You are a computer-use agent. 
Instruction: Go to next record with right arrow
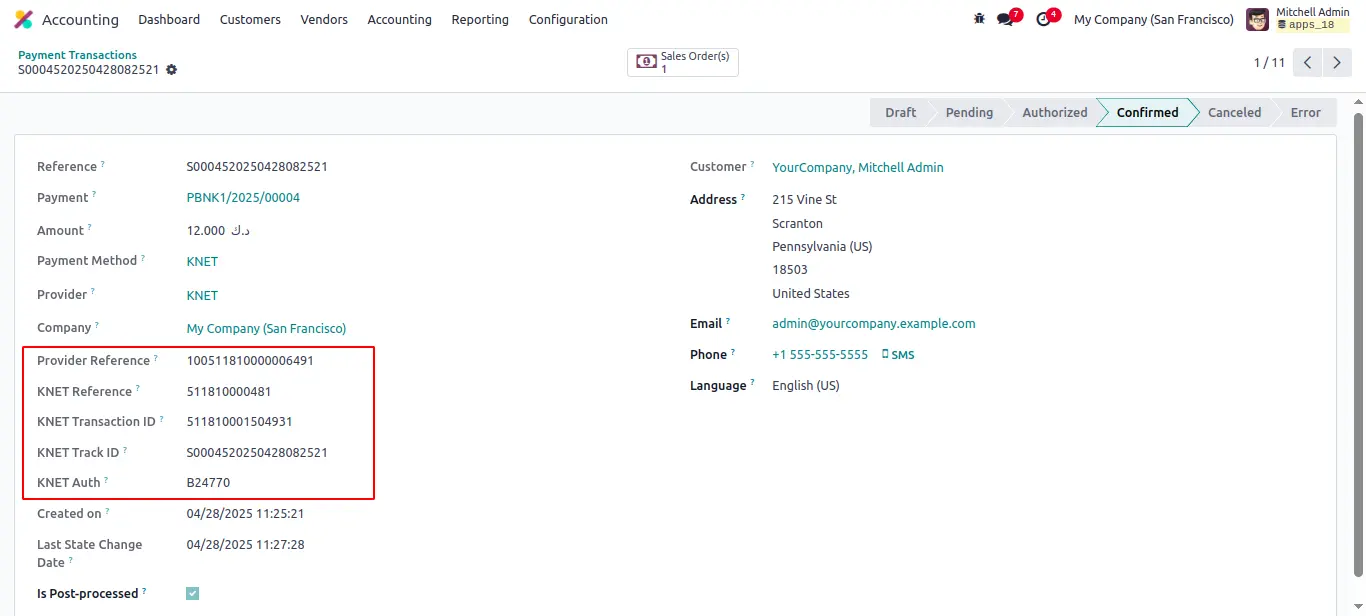pyautogui.click(x=1337, y=62)
